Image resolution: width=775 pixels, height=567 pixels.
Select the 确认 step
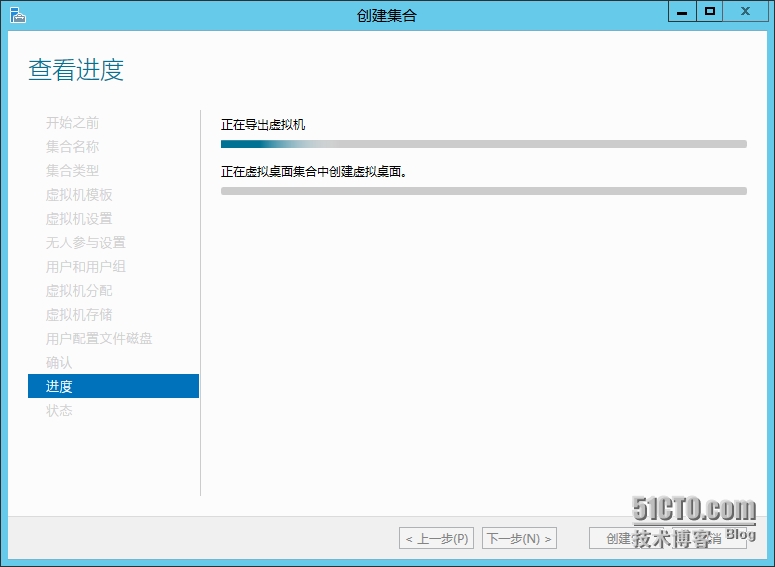[59, 363]
